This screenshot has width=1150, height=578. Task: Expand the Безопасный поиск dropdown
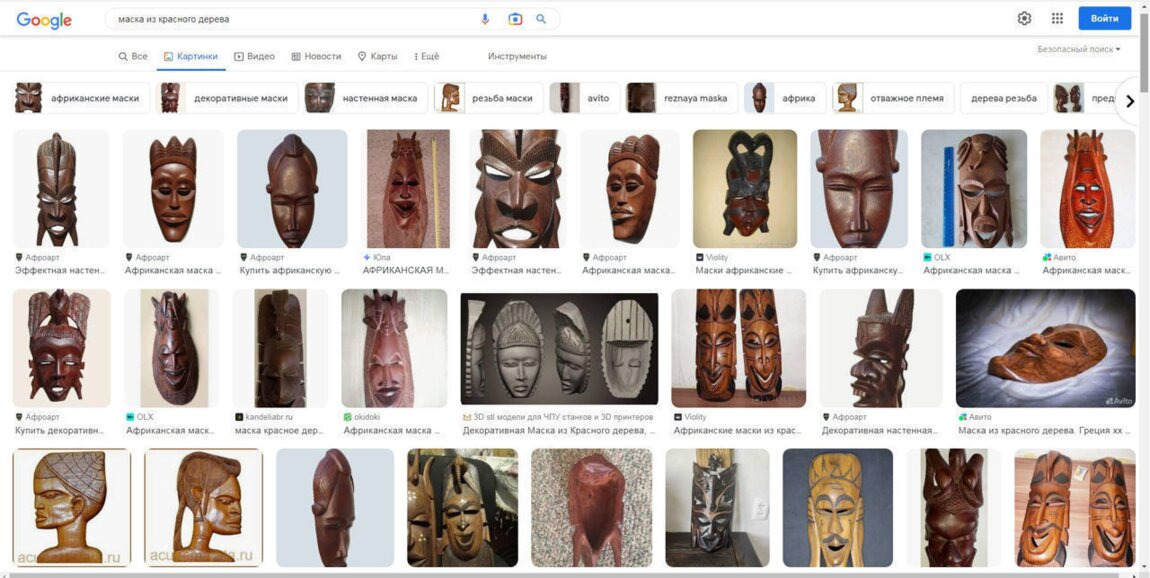tap(1078, 49)
